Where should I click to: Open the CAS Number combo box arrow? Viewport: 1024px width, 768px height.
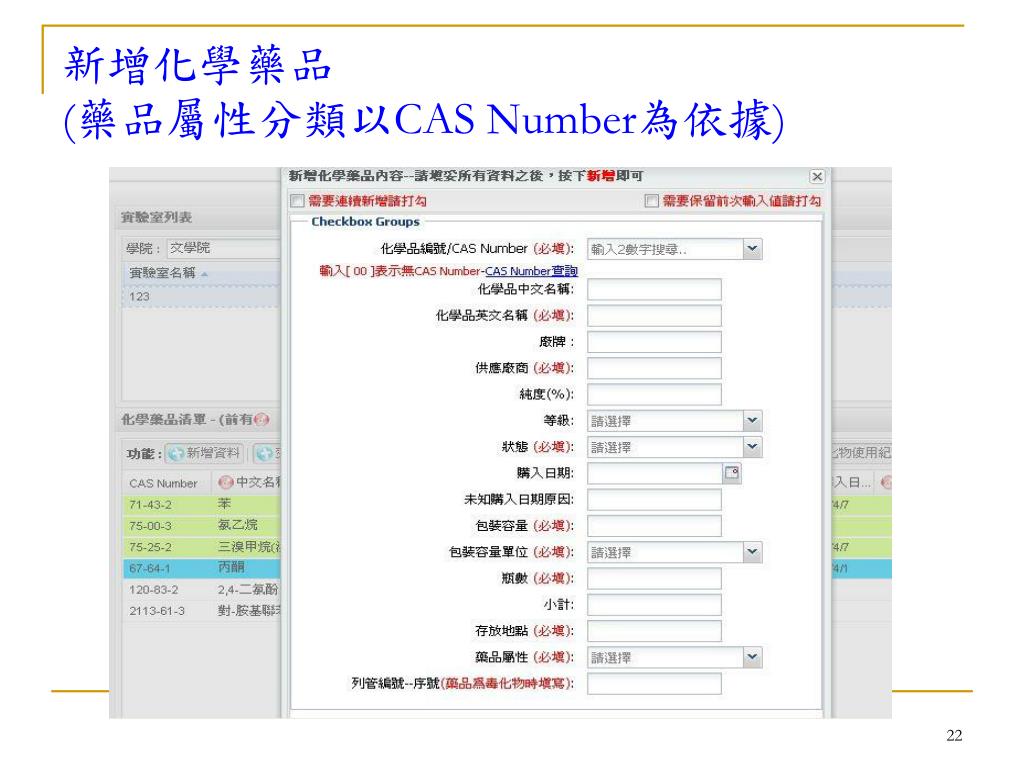coord(752,249)
